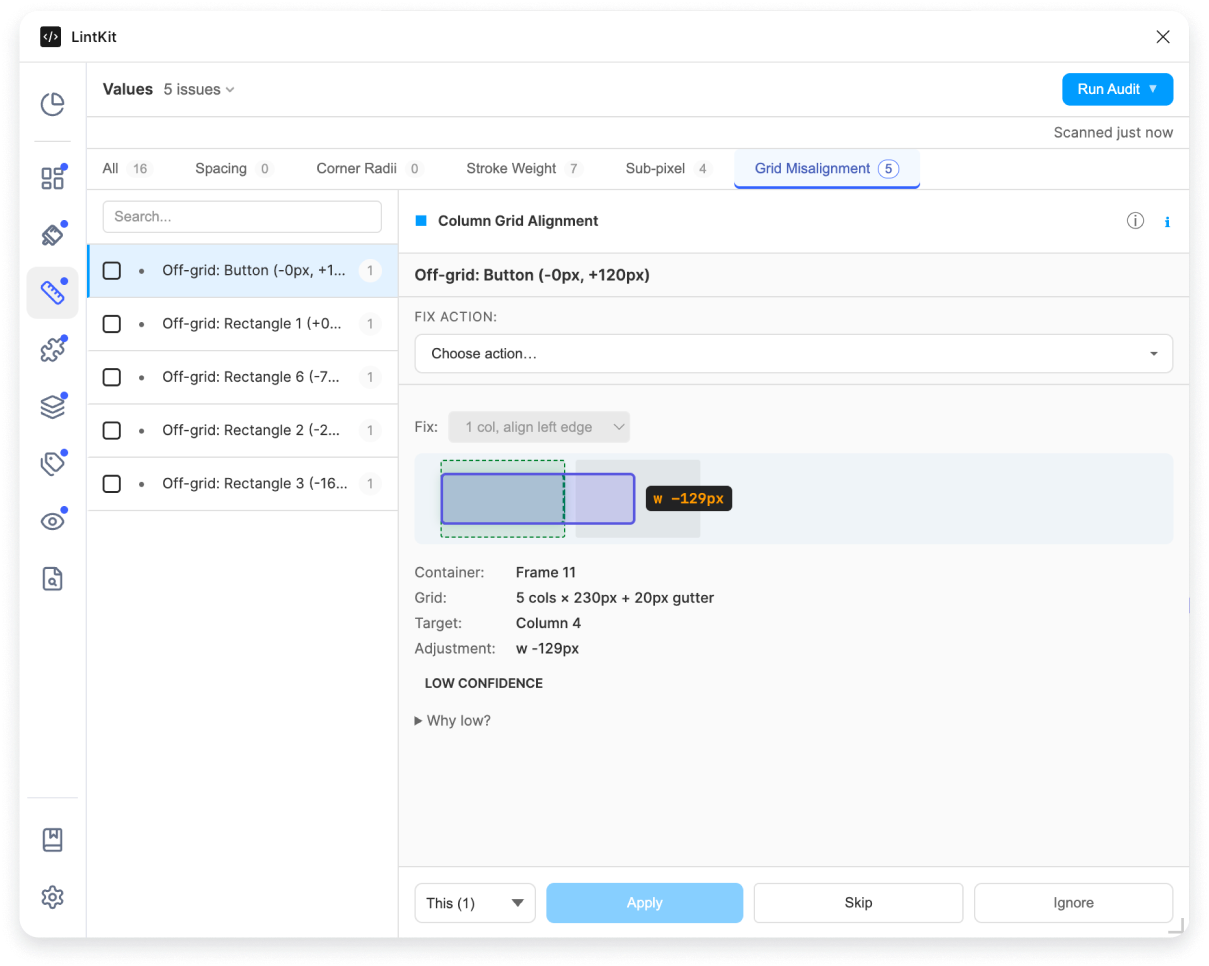The image size is (1209, 966).
Task: Select the ruler Values icon in the sidebar
Action: pos(52,292)
